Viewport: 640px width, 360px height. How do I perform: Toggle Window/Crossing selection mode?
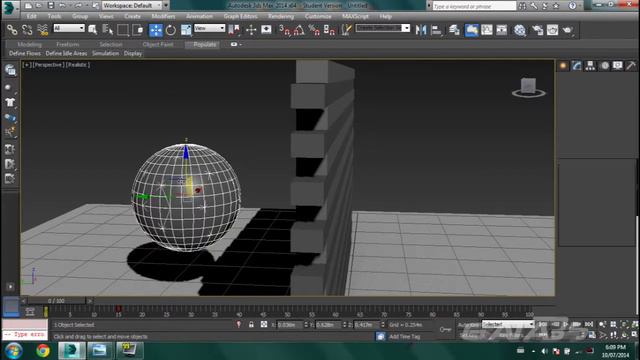(x=138, y=30)
